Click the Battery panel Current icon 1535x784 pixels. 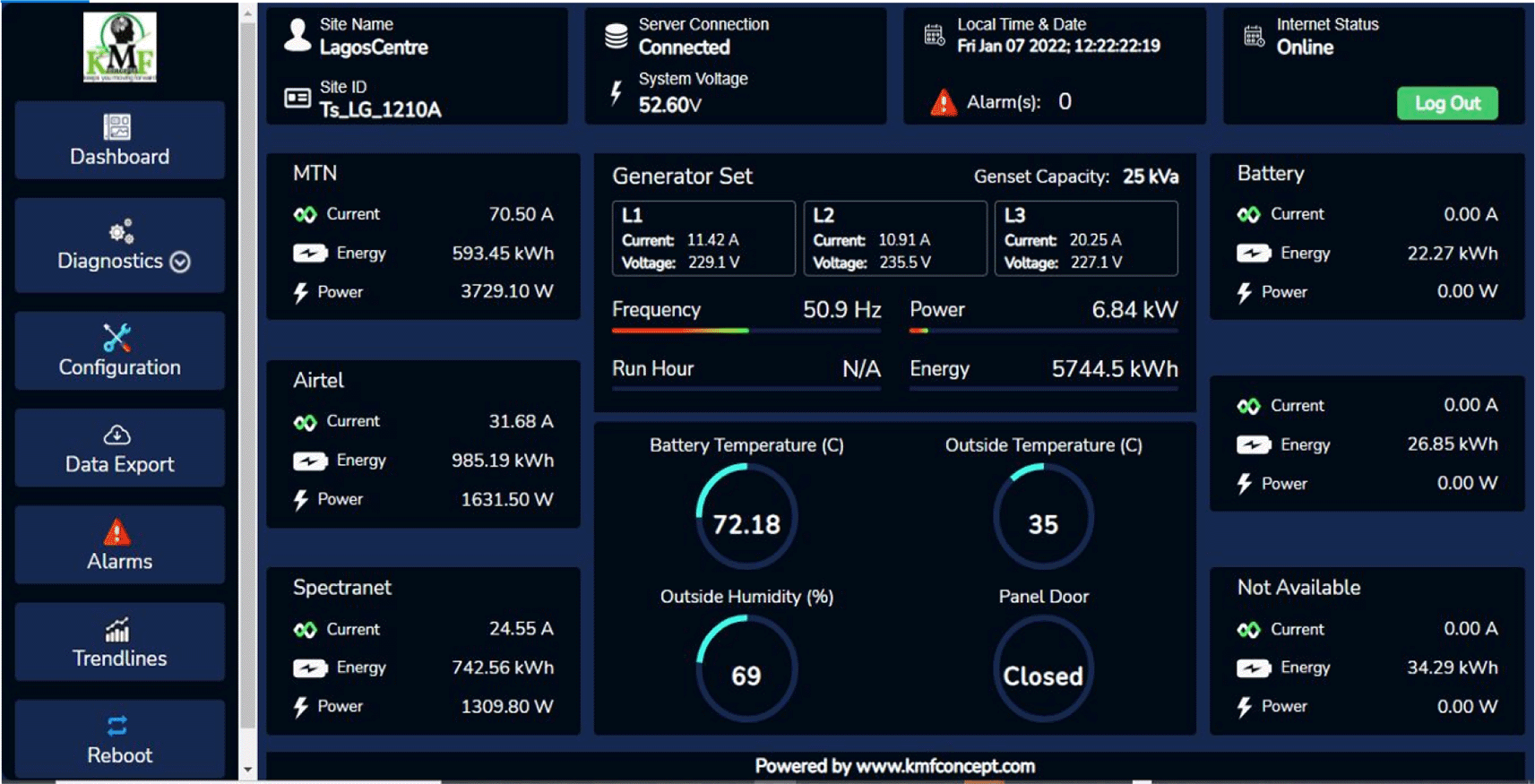pyautogui.click(x=1249, y=215)
